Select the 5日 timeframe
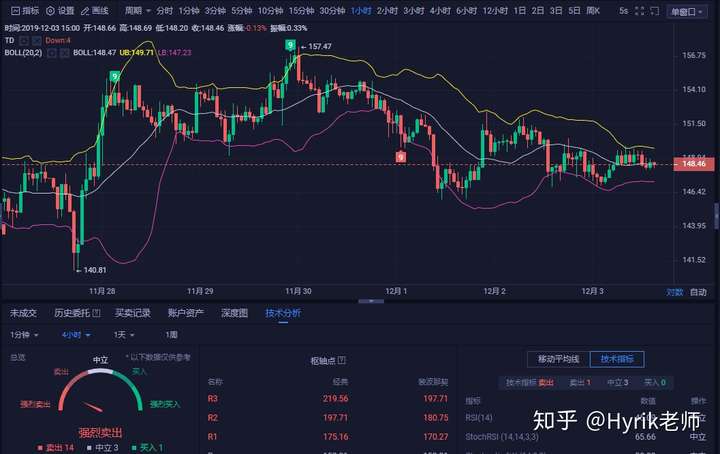This screenshot has height=454, width=720. (x=574, y=11)
